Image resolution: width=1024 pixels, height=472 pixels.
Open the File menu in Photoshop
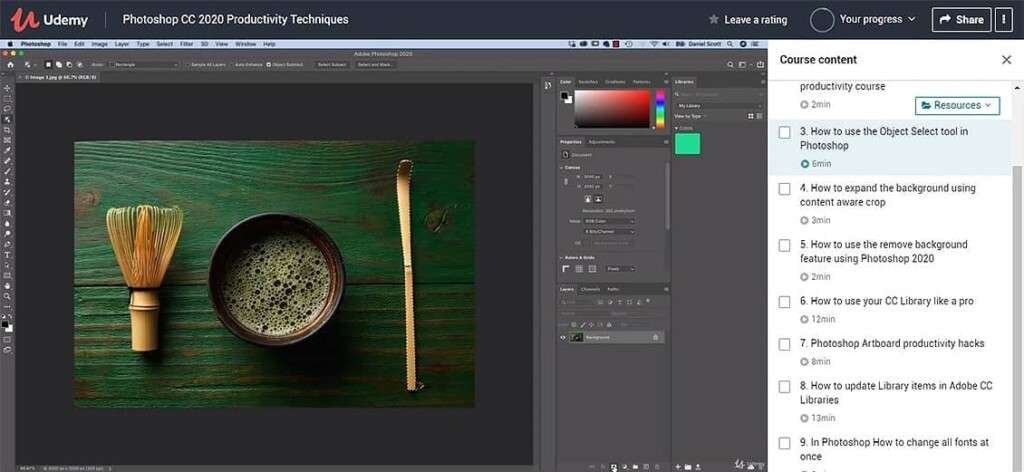coord(63,44)
